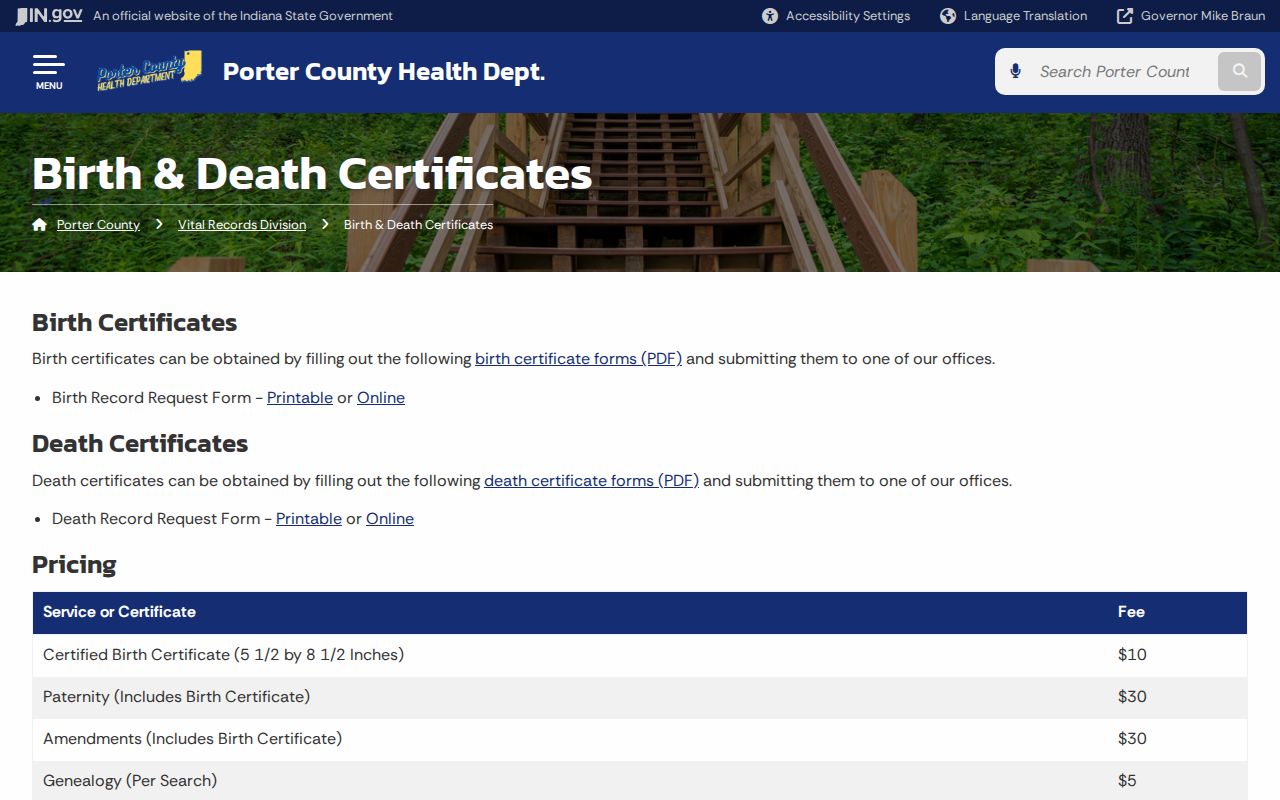
Task: Visit the Governor Mike Braun link text
Action: click(x=1203, y=16)
